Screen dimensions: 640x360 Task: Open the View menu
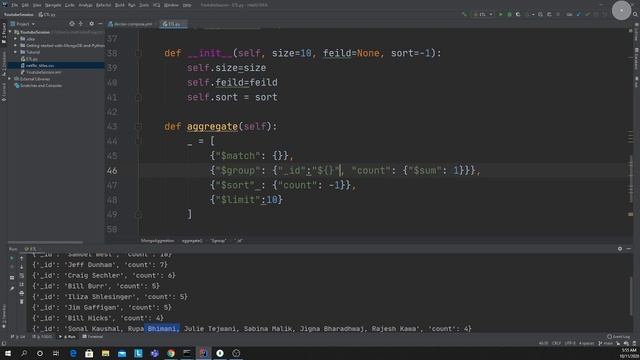tap(37, 5)
